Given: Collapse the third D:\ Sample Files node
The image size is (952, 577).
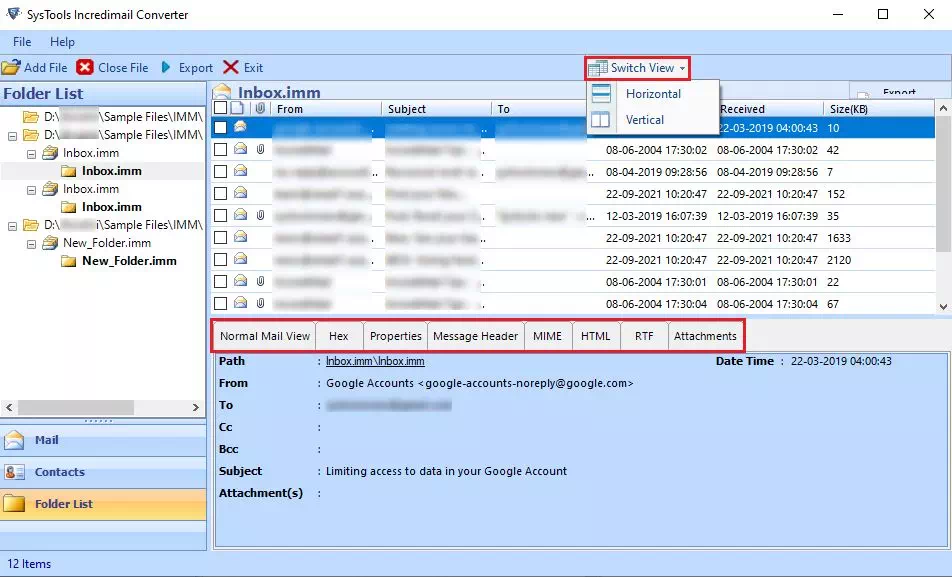Looking at the screenshot, I should tap(12, 226).
